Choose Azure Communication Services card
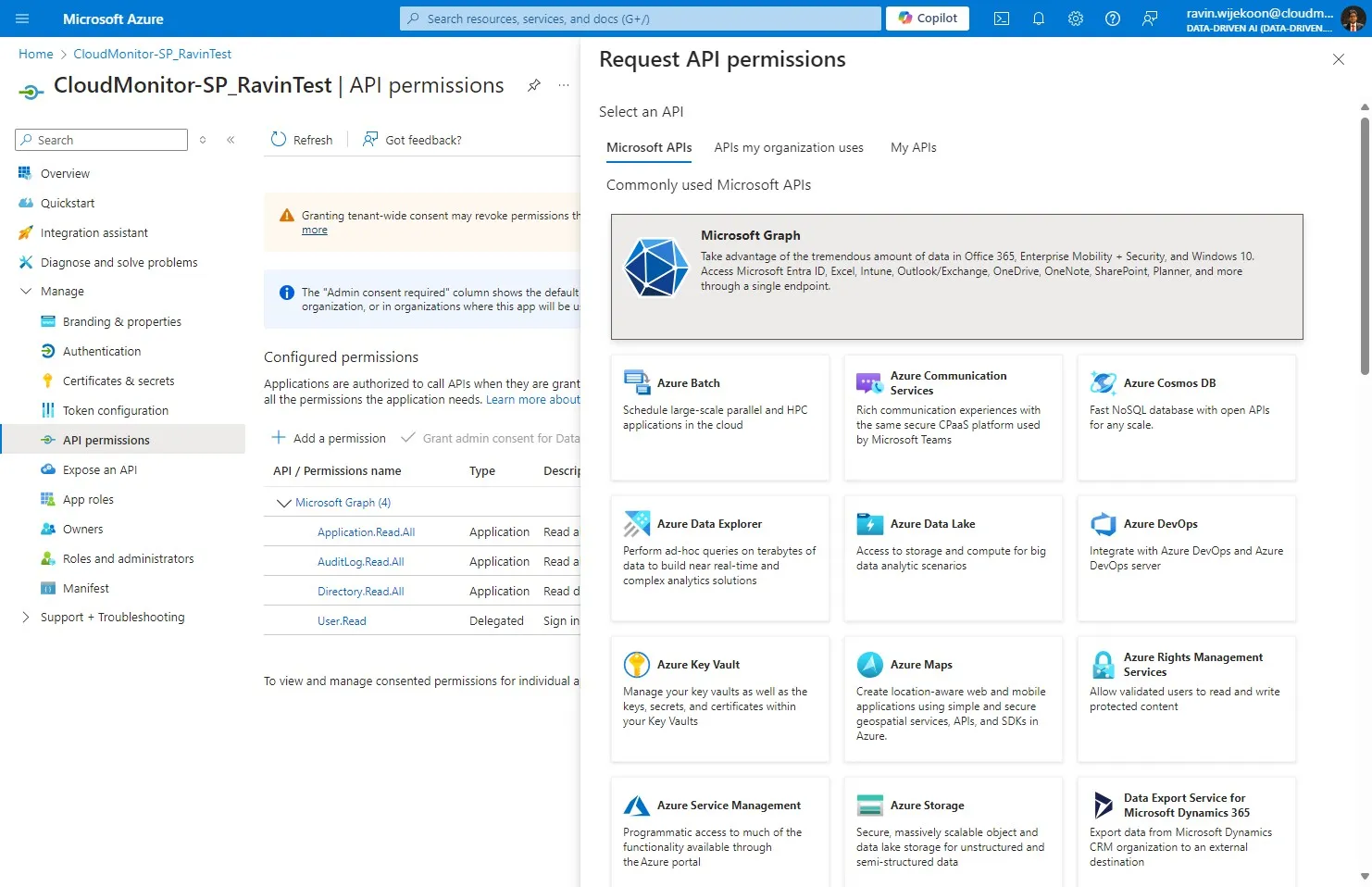The width and height of the screenshot is (1372, 887). click(953, 418)
